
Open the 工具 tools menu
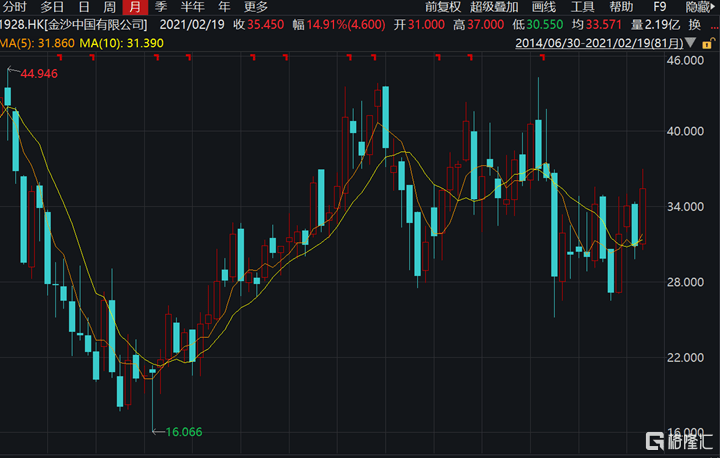pos(583,6)
